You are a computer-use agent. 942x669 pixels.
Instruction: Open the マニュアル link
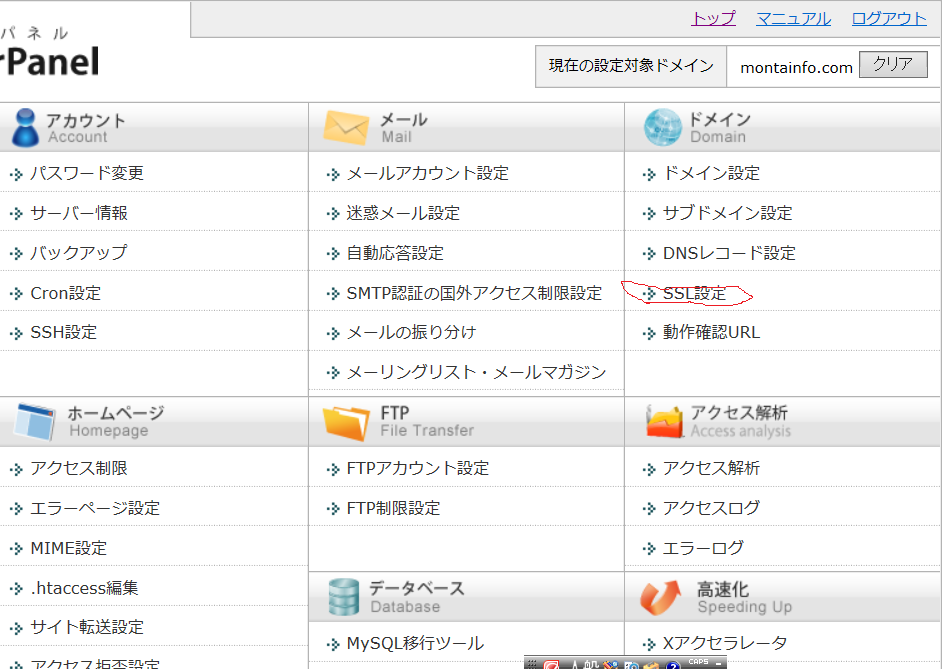pyautogui.click(x=793, y=18)
